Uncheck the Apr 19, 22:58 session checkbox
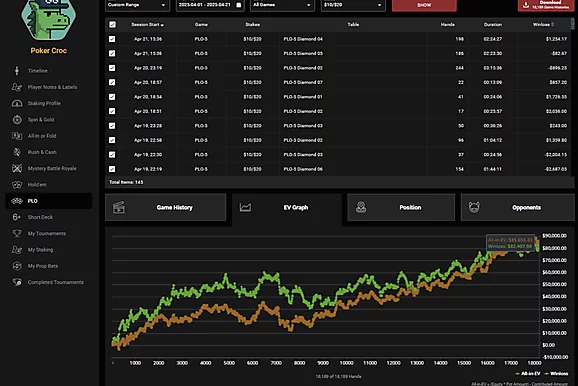The image size is (578, 386). pyautogui.click(x=112, y=140)
